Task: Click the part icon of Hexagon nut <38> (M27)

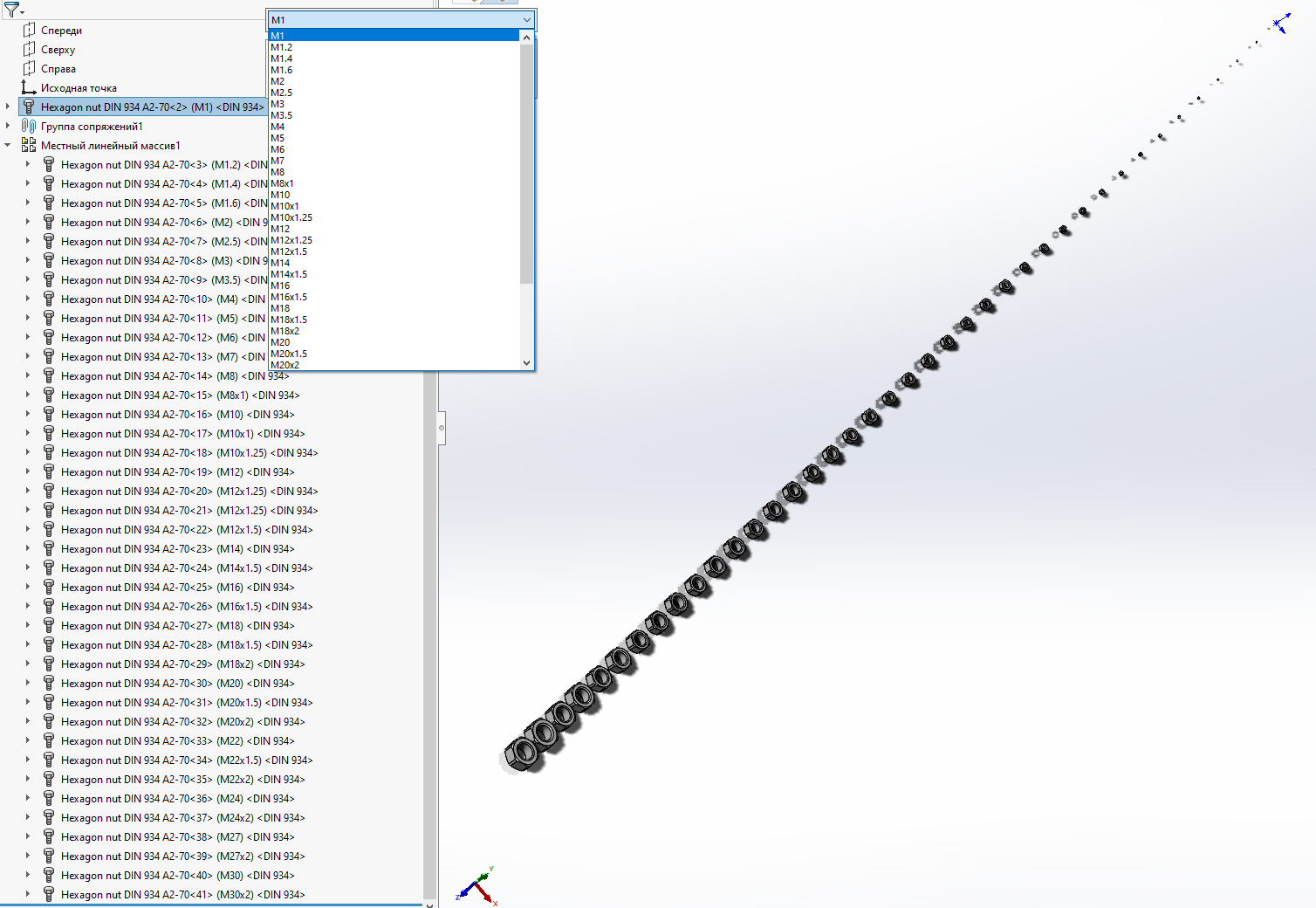Action: 49,836
